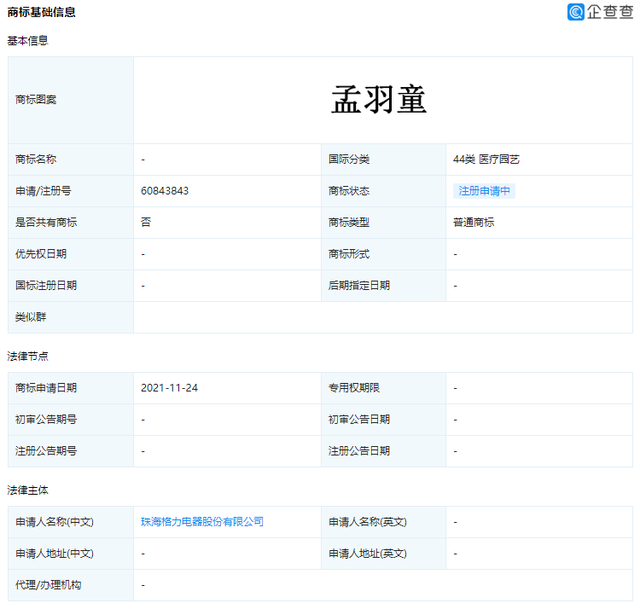This screenshot has width=640, height=609.
Task: Click the 类似群 row label
Action: tap(31, 317)
